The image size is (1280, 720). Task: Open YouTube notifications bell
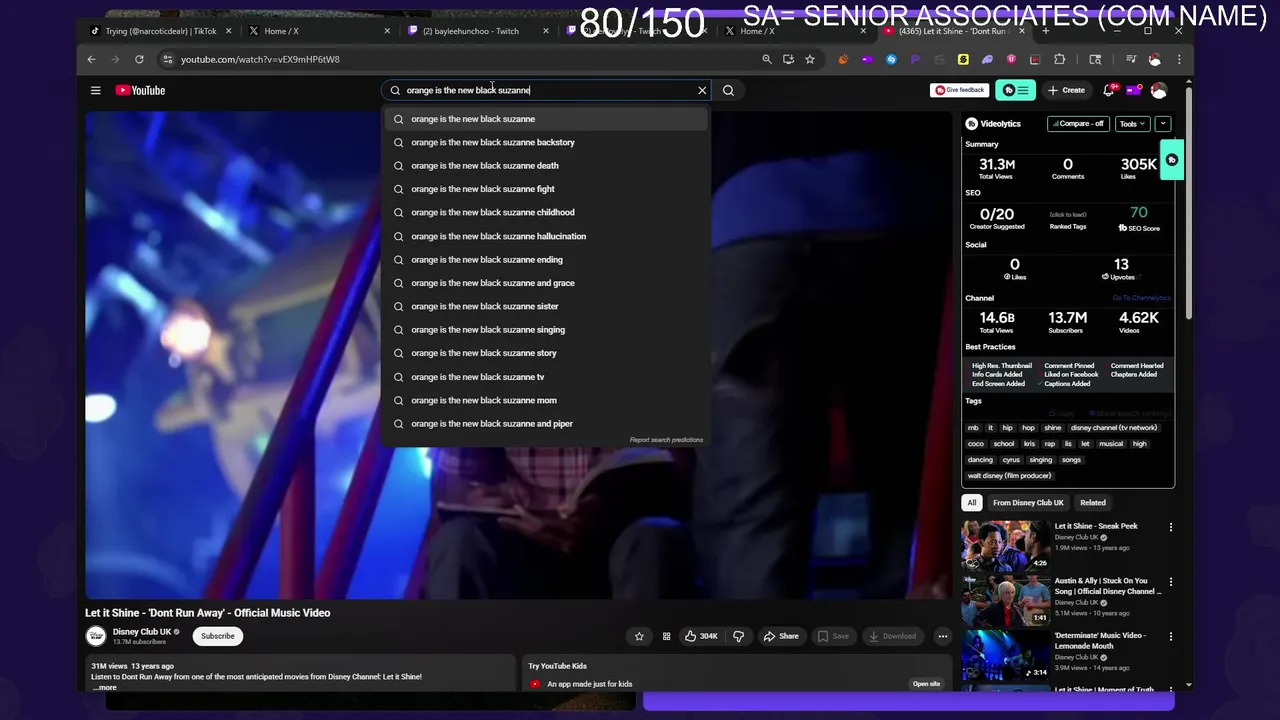click(1108, 90)
